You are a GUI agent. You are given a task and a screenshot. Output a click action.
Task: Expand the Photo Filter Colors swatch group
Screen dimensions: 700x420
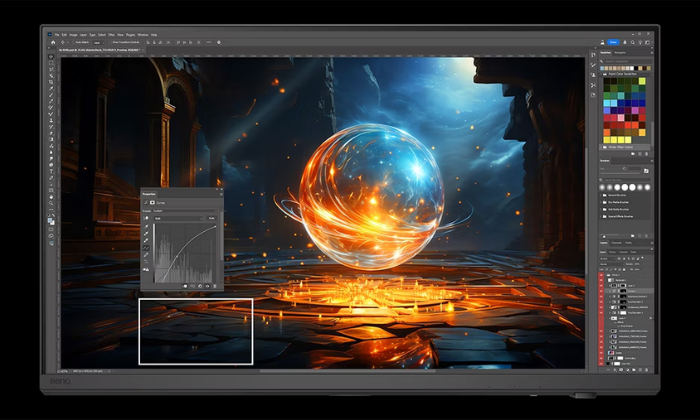click(x=603, y=148)
